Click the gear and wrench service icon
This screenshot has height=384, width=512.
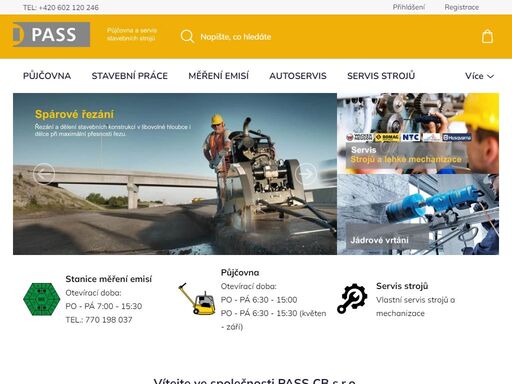pyautogui.click(x=352, y=298)
